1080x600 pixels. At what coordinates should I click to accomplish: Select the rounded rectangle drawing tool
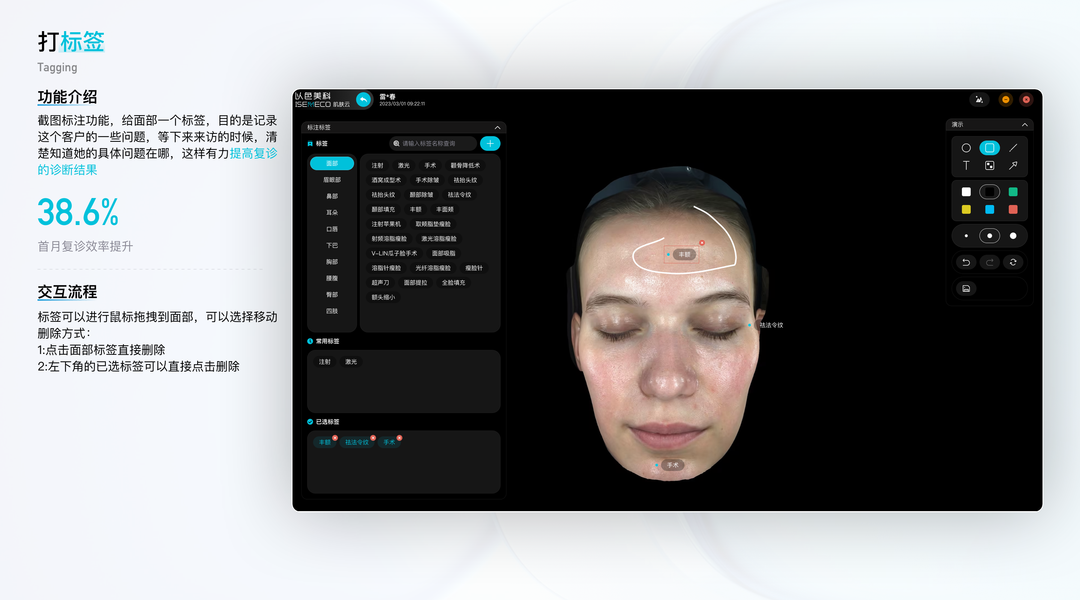[990, 148]
